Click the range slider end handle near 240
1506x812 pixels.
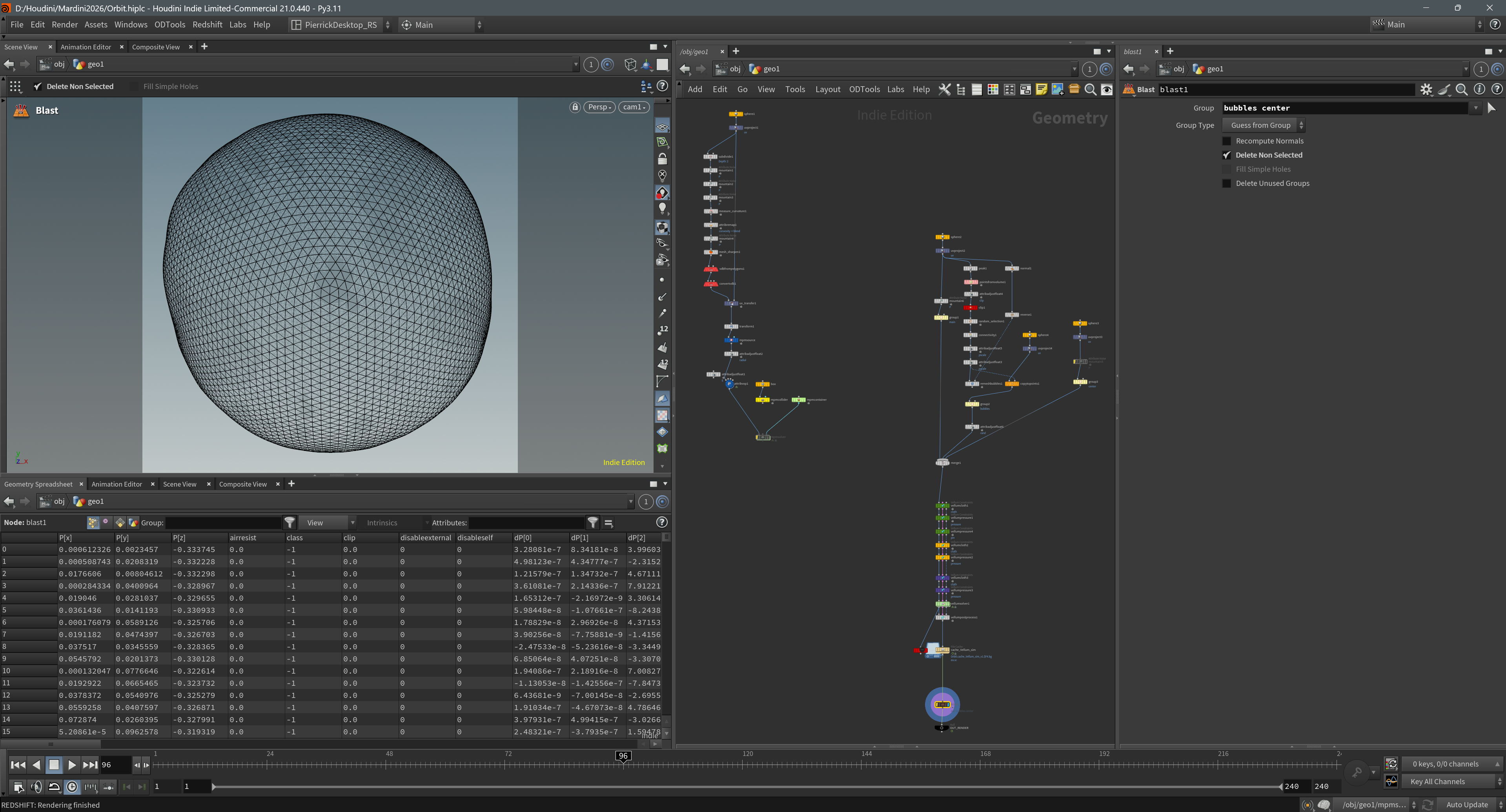(1280, 786)
